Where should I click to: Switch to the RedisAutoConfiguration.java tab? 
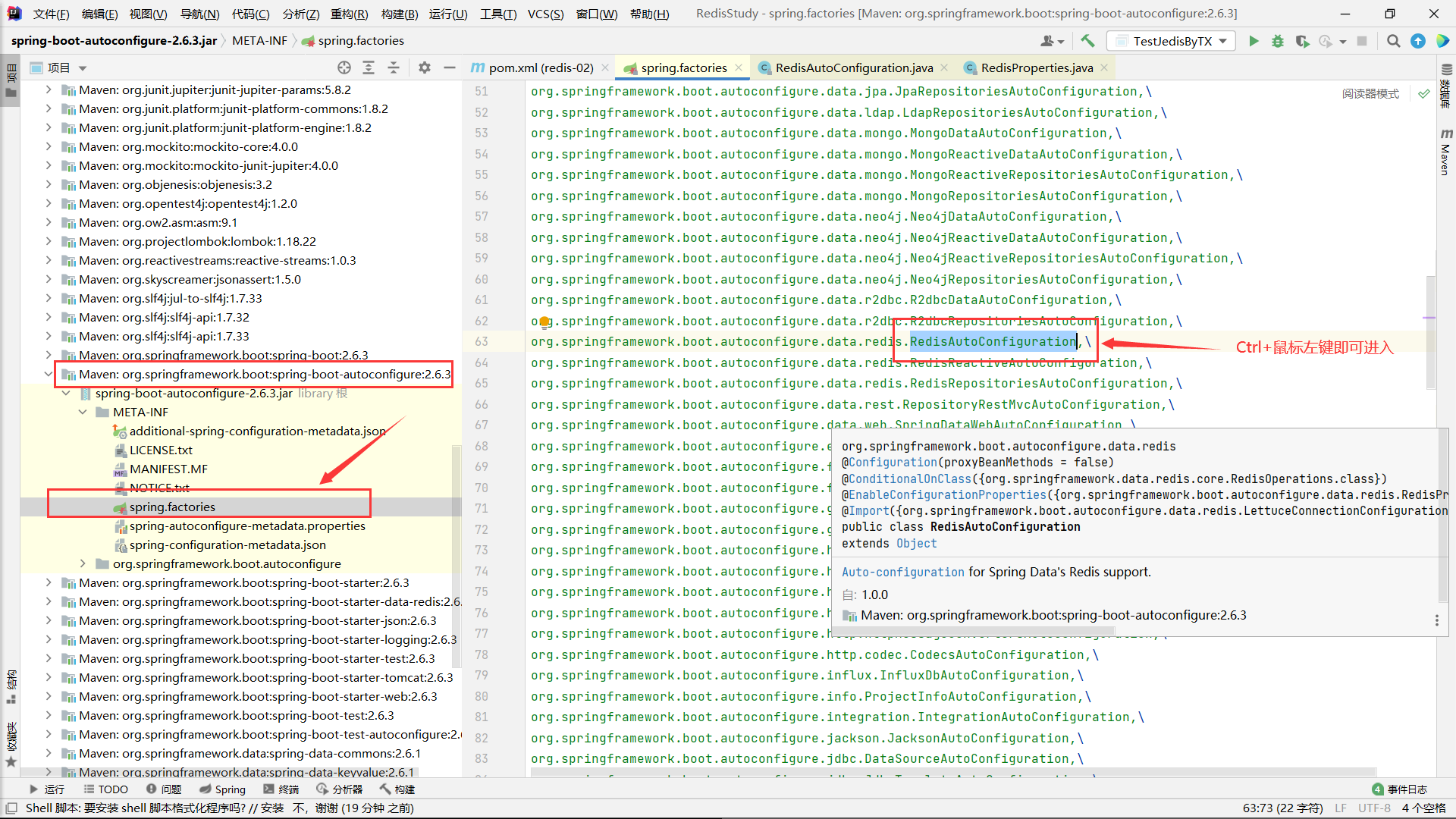click(853, 67)
